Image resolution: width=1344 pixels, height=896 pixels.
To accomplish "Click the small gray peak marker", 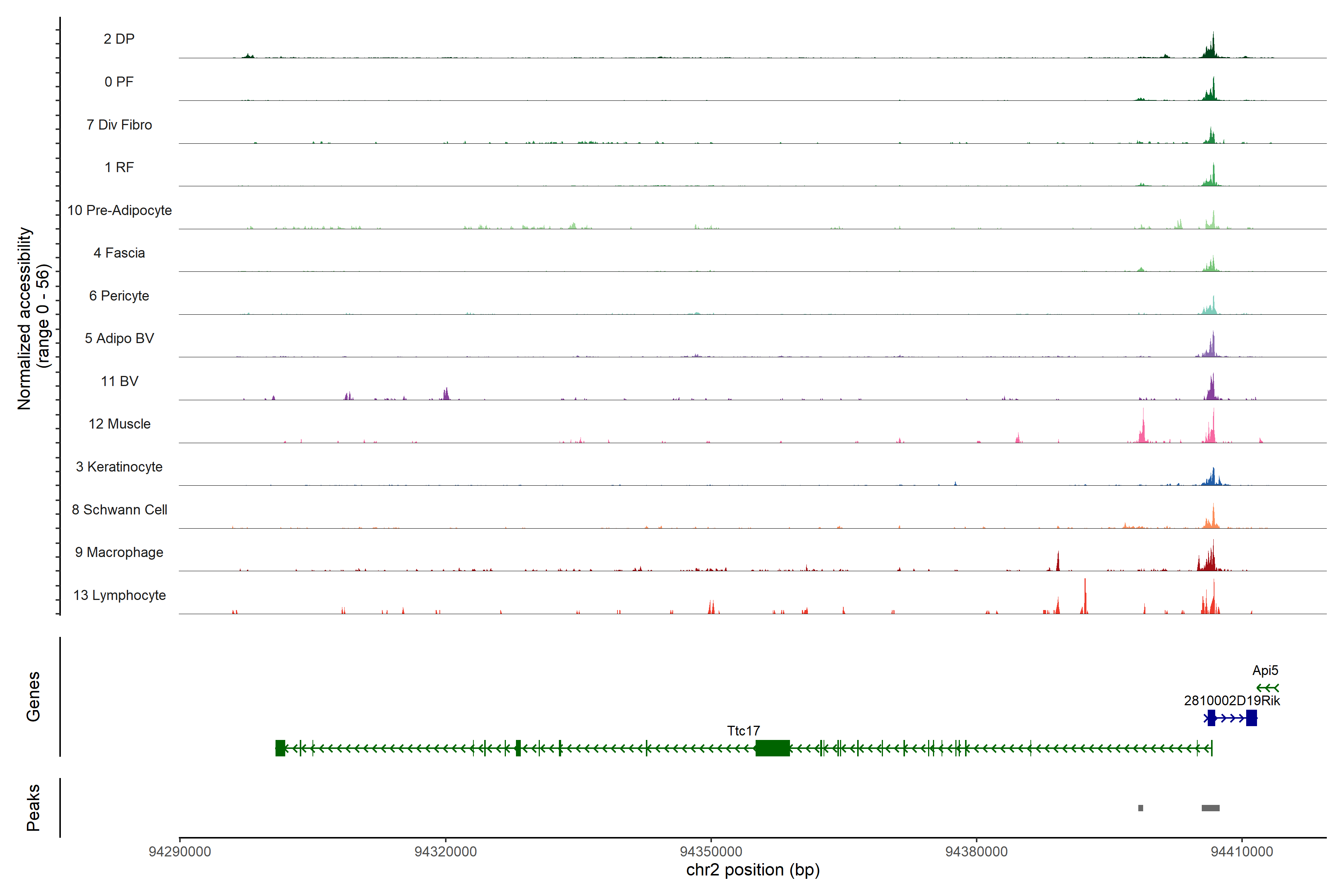I will 1141,808.
